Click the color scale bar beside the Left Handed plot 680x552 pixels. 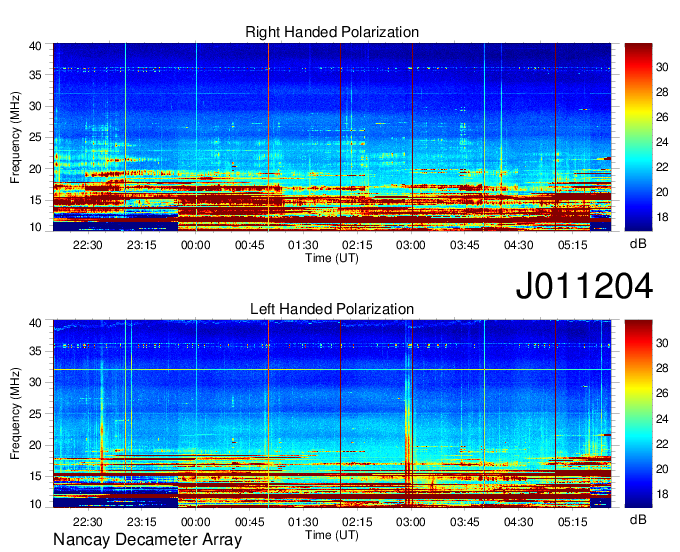coord(638,414)
